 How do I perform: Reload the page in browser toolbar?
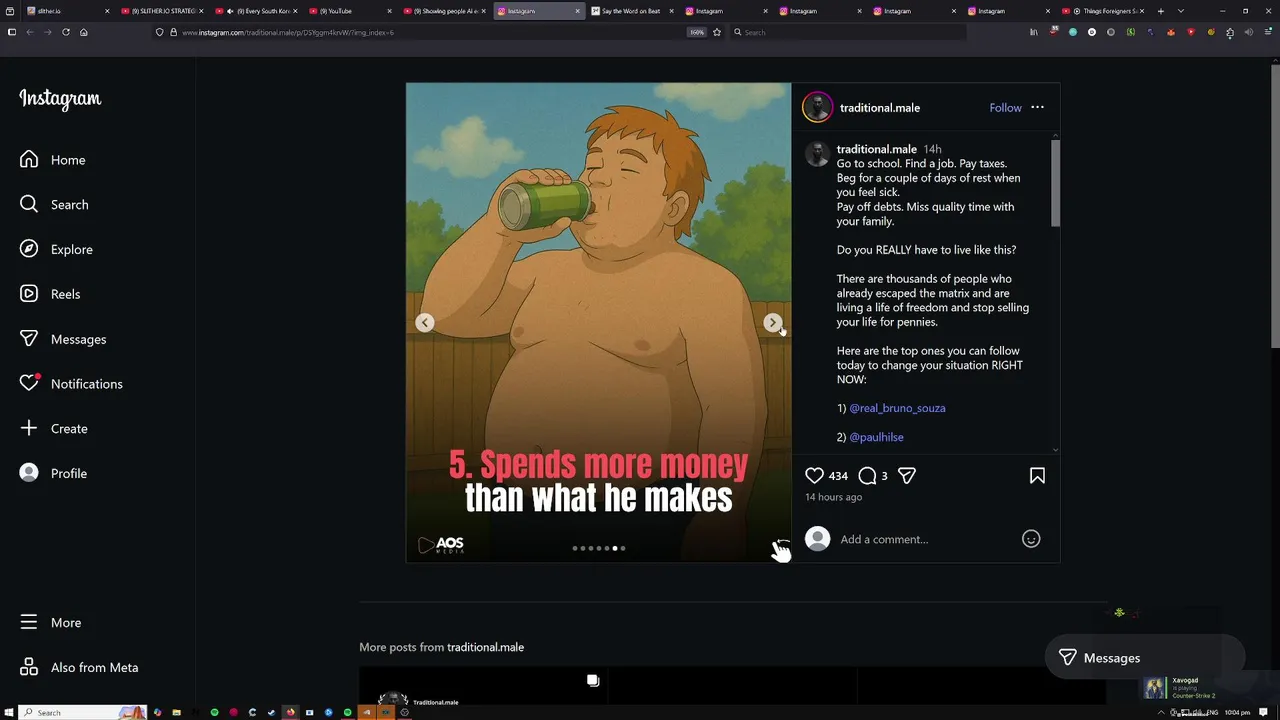tap(66, 32)
